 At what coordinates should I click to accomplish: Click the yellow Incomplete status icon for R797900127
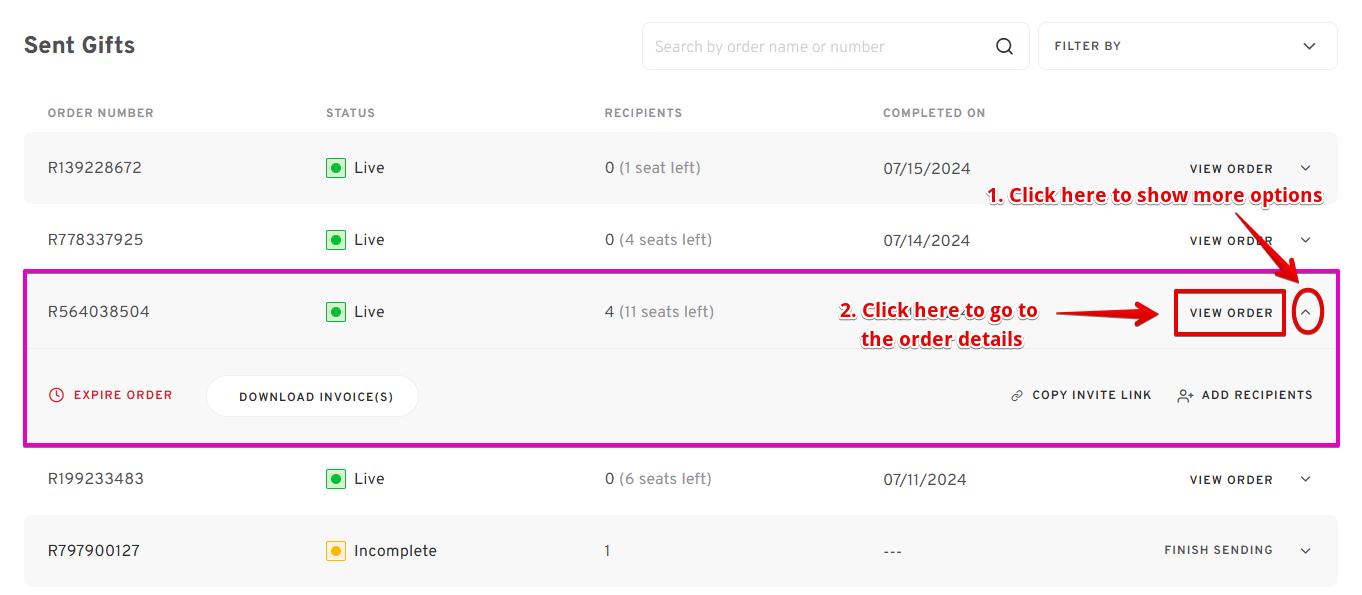[x=336, y=551]
